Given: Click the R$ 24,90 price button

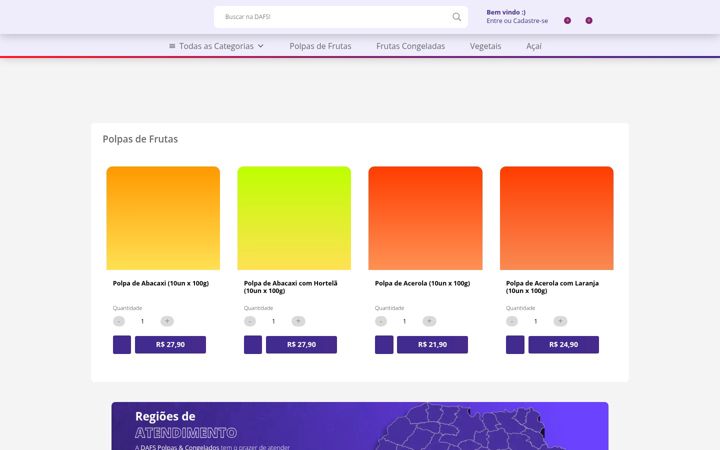Looking at the screenshot, I should (563, 345).
